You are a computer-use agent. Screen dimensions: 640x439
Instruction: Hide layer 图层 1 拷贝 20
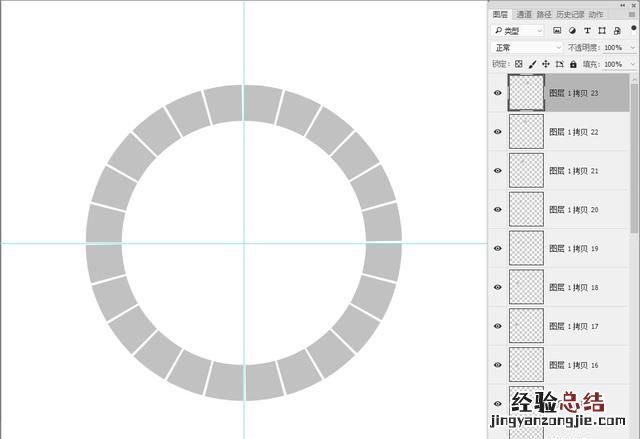(x=498, y=209)
